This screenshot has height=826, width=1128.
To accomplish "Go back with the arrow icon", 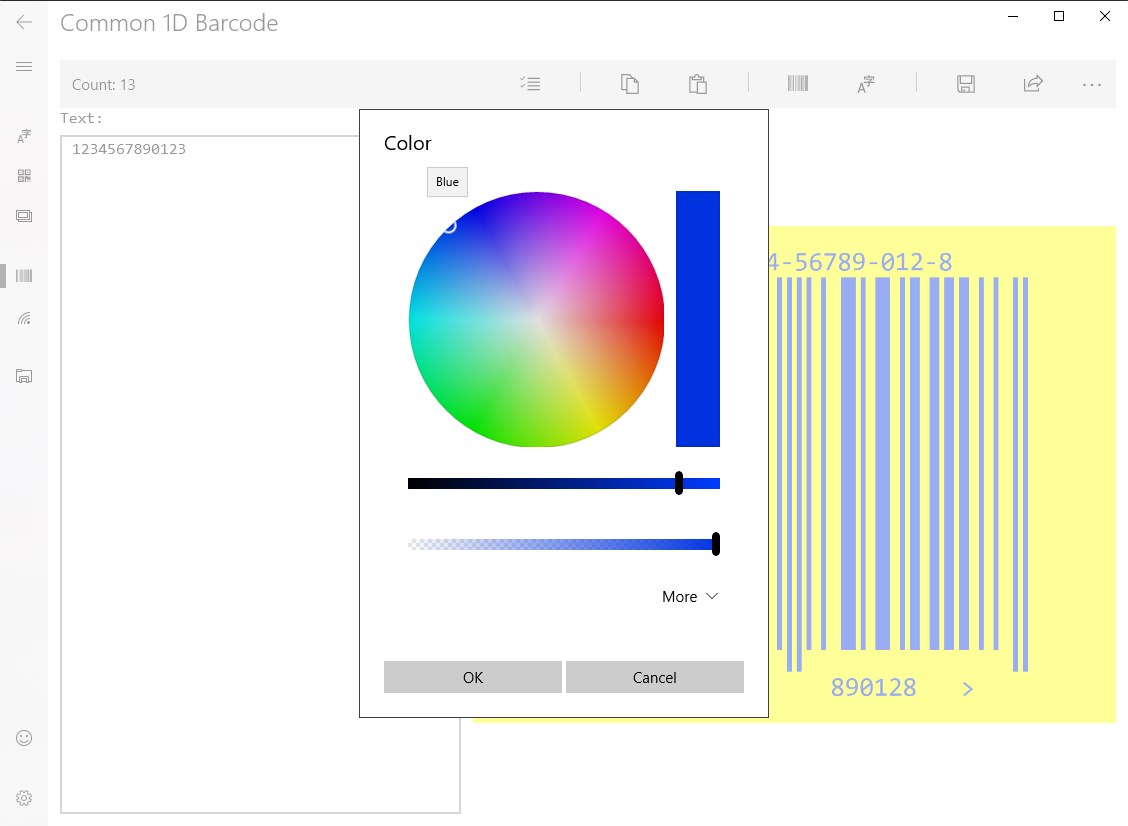I will [x=24, y=22].
